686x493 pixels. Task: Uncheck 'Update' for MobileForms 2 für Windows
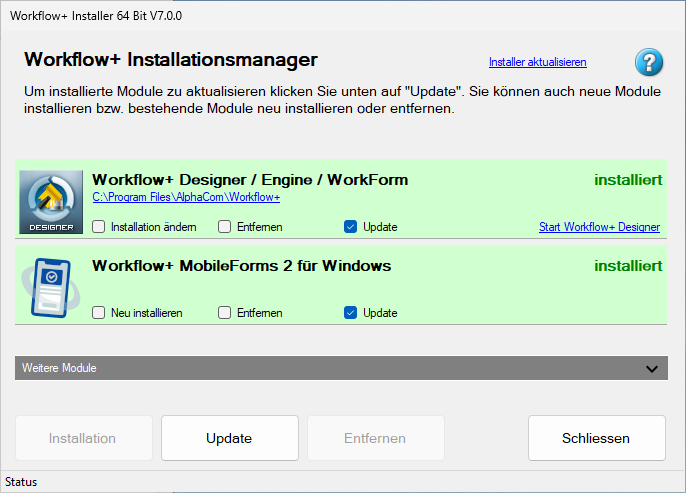click(350, 313)
